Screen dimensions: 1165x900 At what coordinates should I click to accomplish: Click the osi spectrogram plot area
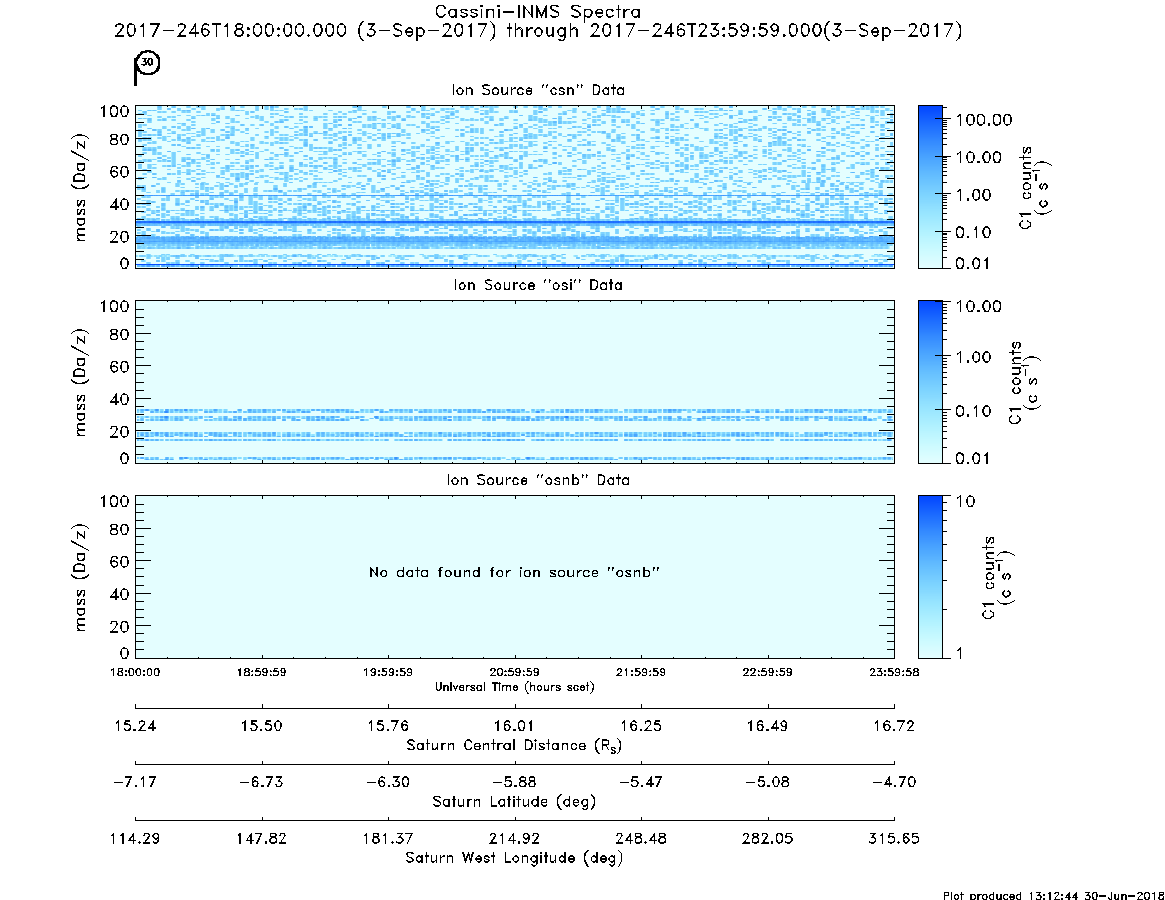click(x=515, y=381)
